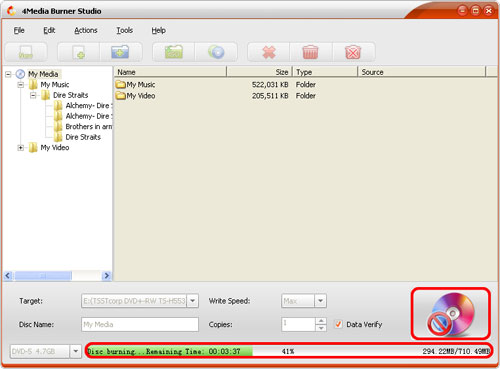Sort by the Source column header
Screen dimensions: 500x369
422,72
